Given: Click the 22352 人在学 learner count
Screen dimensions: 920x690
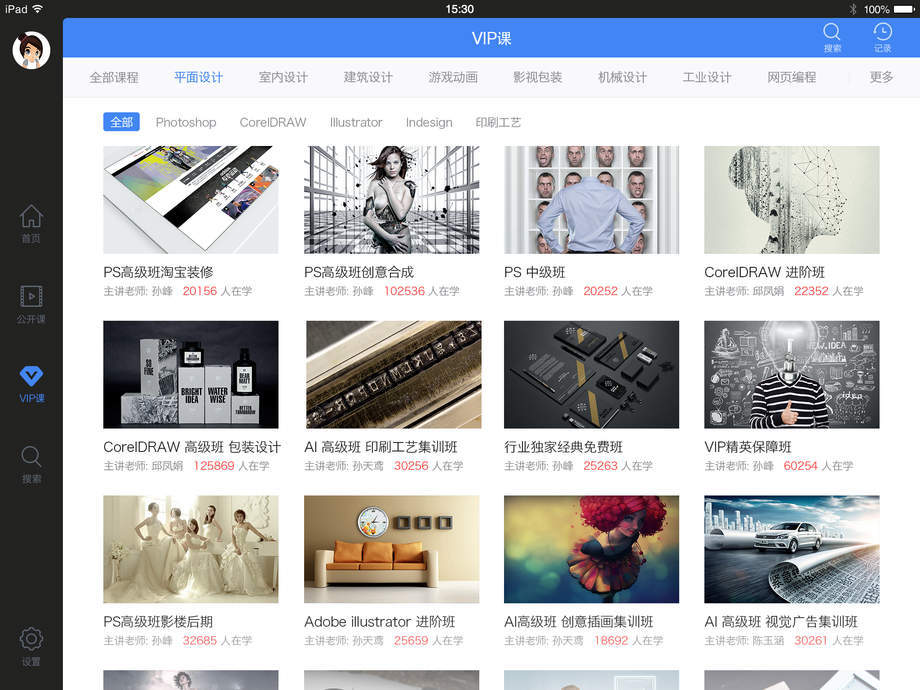Looking at the screenshot, I should (828, 291).
